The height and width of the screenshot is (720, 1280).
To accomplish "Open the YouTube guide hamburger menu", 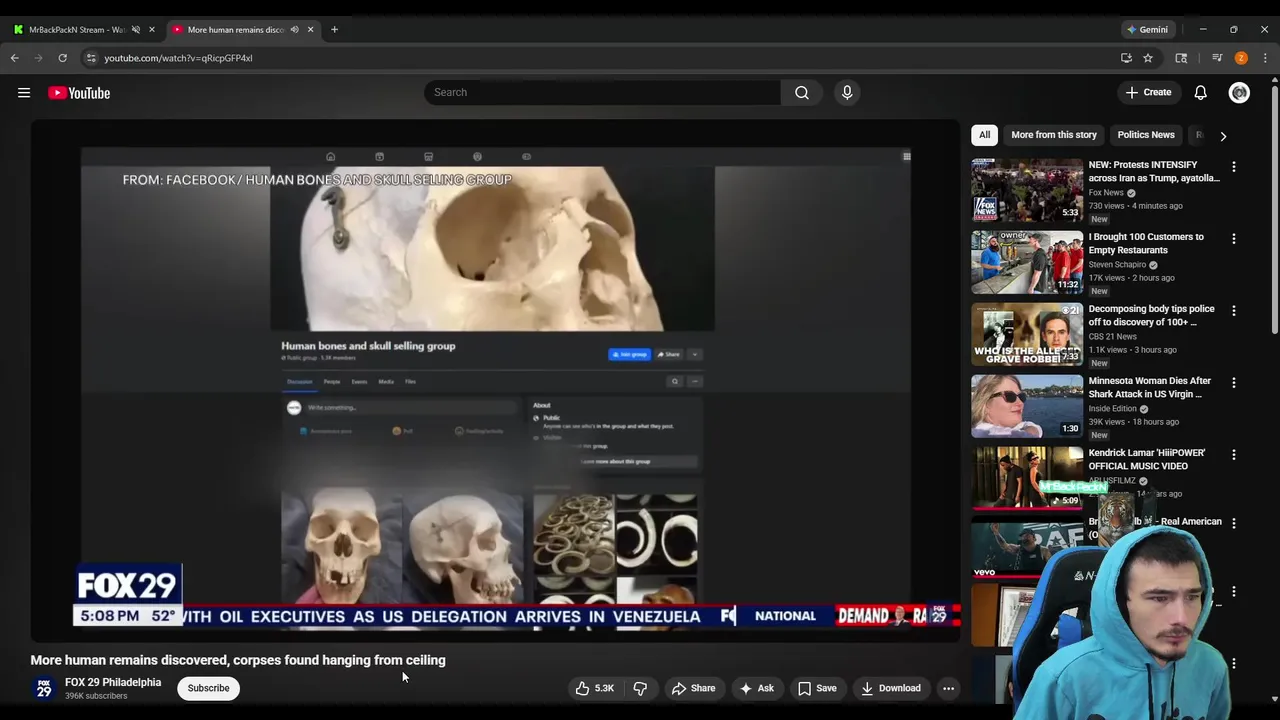I will coord(24,93).
